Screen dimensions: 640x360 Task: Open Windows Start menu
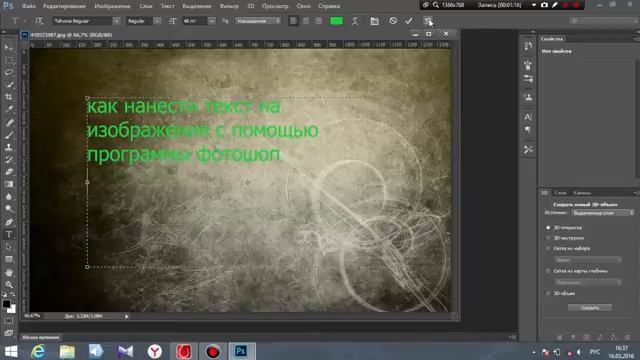point(11,351)
